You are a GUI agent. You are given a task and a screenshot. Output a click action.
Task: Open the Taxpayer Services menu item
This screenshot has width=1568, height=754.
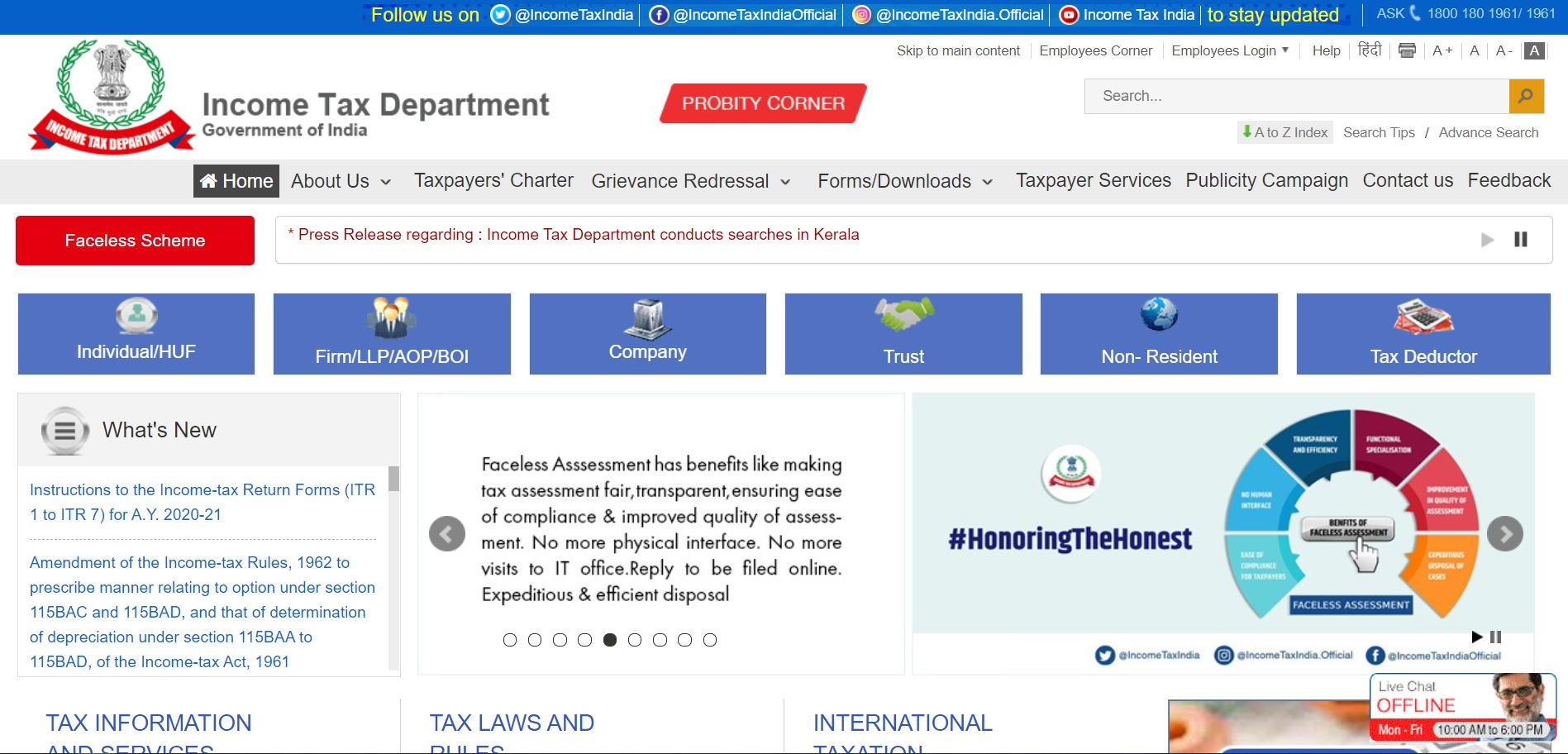click(1093, 181)
